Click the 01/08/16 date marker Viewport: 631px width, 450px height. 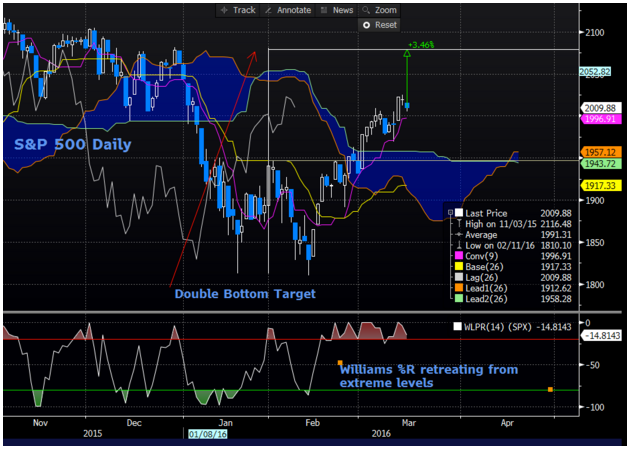tap(208, 434)
